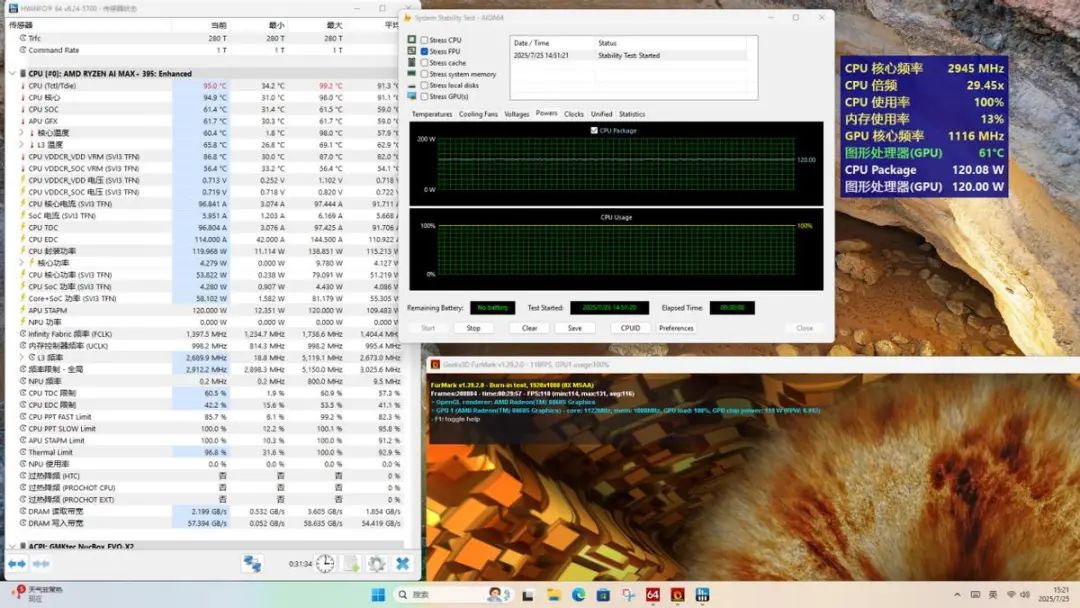
Task: Toggle CPU Package graph checkbox
Action: pos(594,130)
